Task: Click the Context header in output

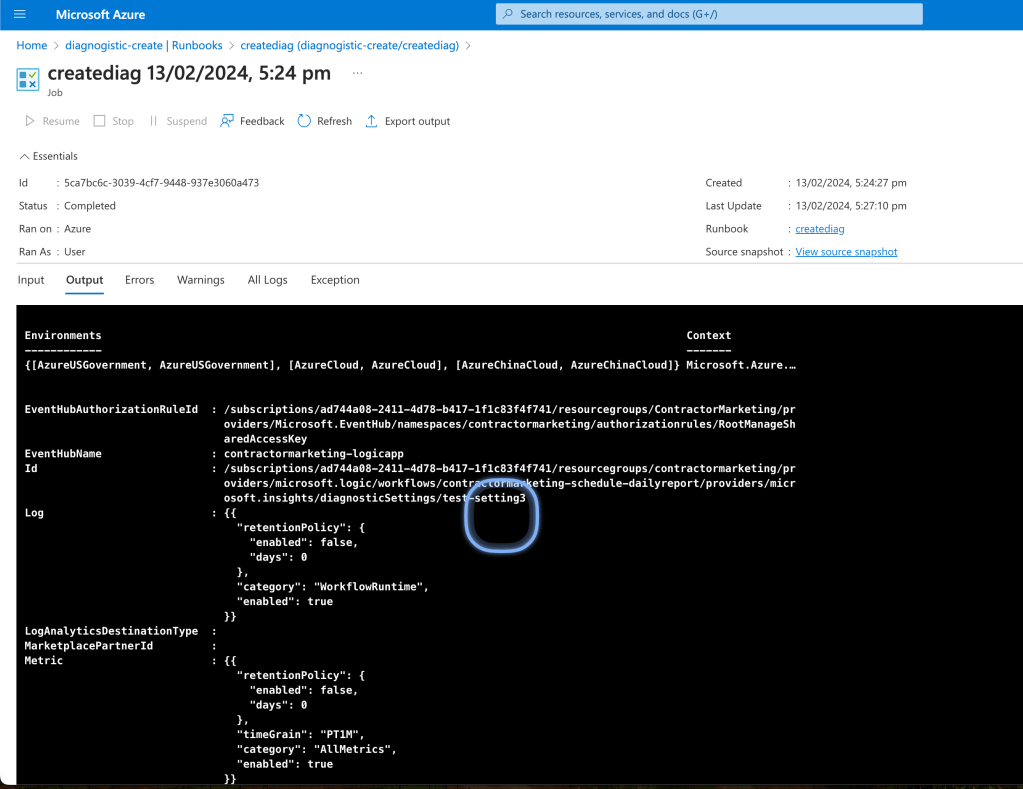Action: 709,335
